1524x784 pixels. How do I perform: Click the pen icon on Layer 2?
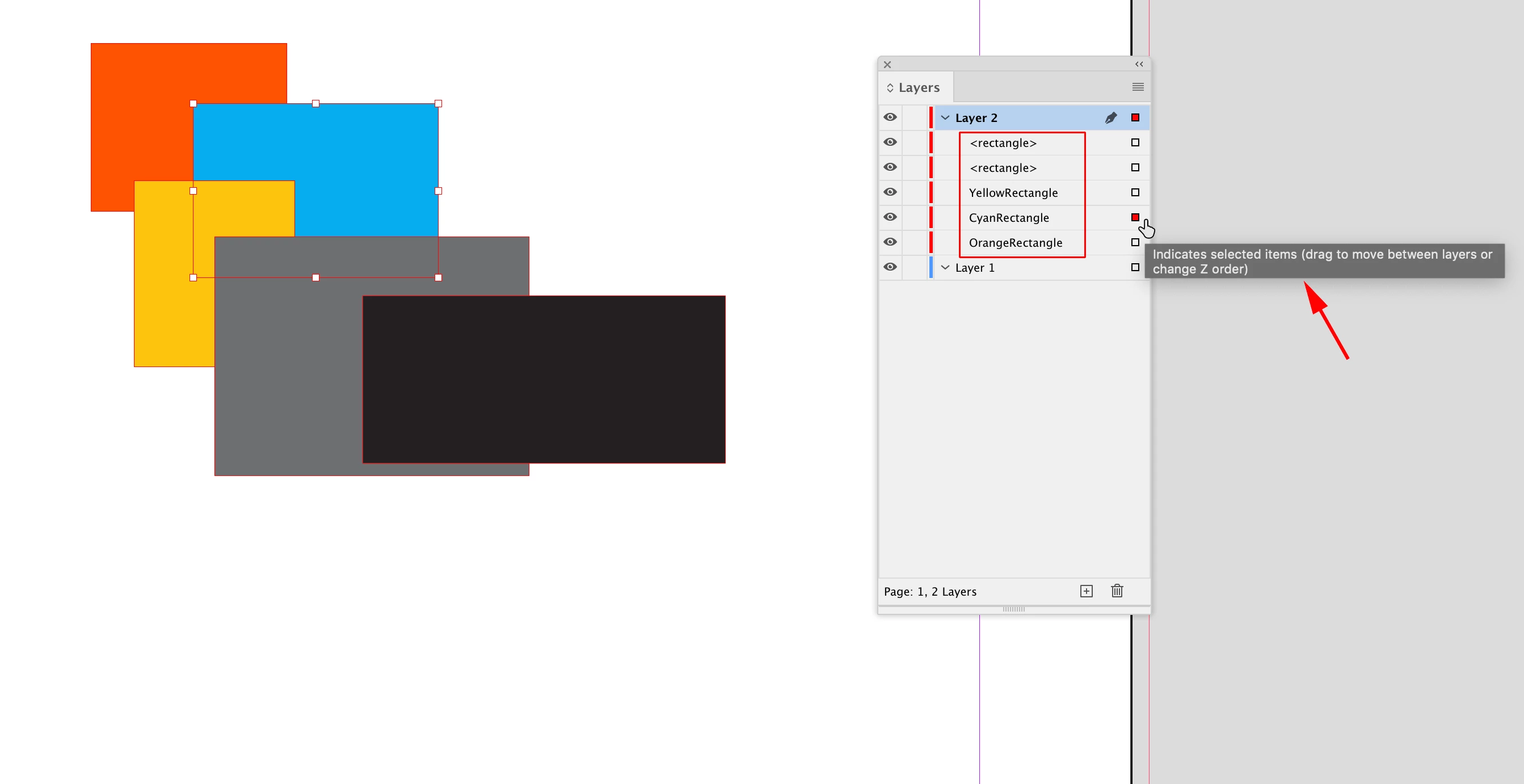coord(1110,118)
